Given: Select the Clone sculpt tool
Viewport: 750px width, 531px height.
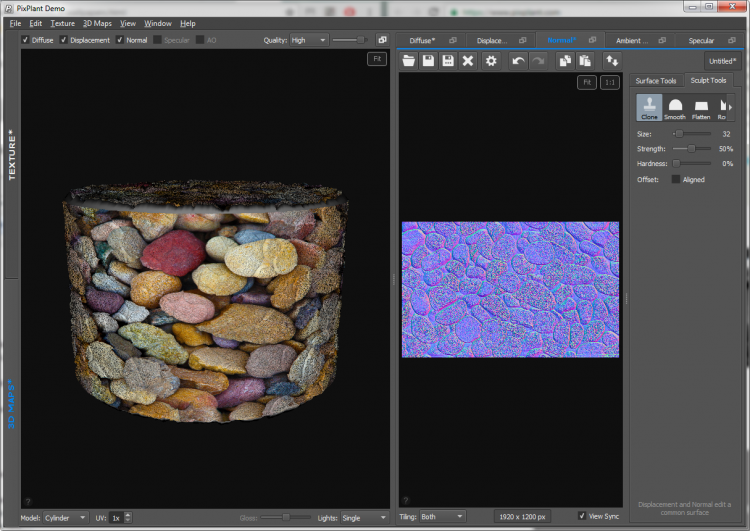Looking at the screenshot, I should click(x=649, y=108).
